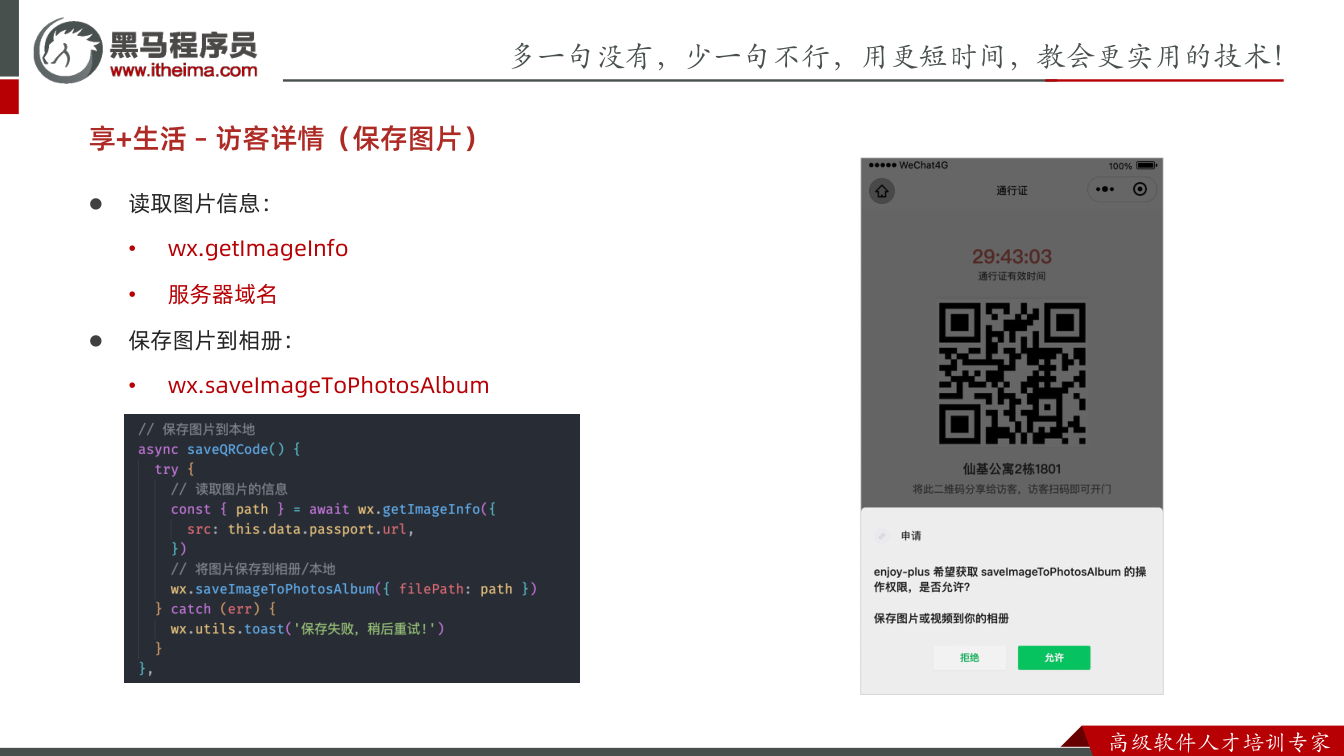
Task: Click the 申请 label in the dialog
Action: point(911,537)
